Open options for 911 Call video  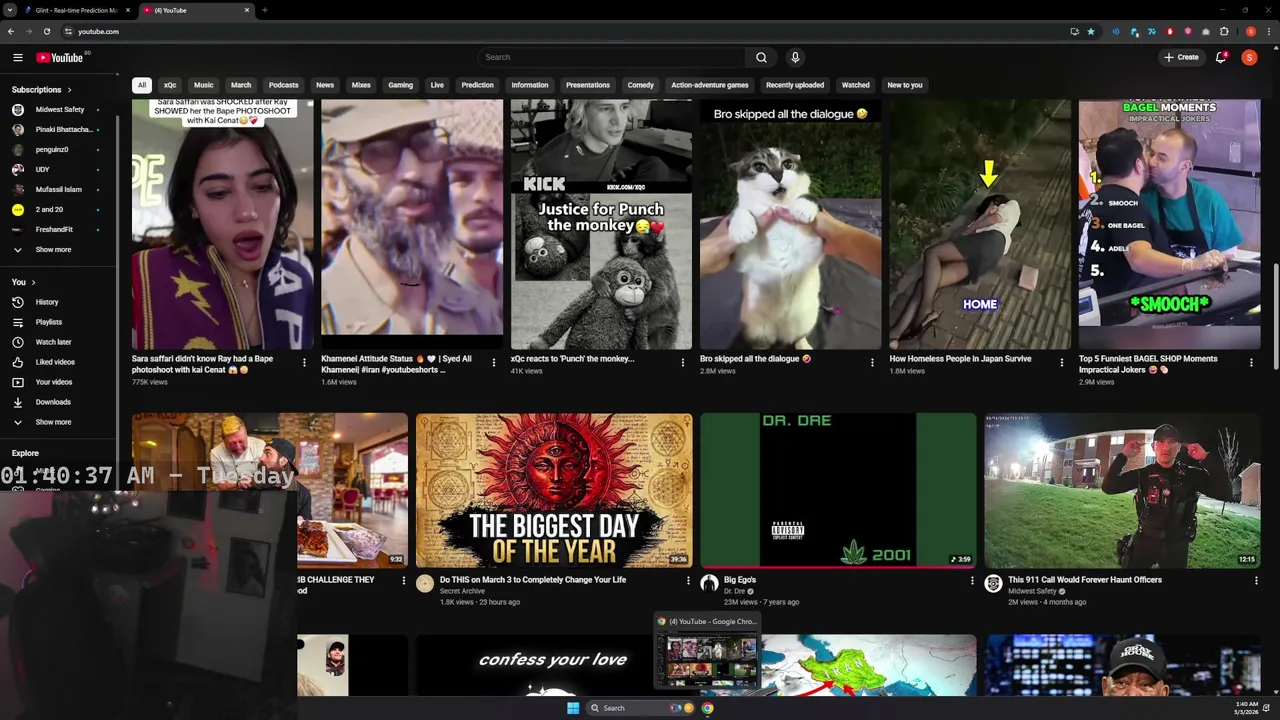(x=1256, y=581)
